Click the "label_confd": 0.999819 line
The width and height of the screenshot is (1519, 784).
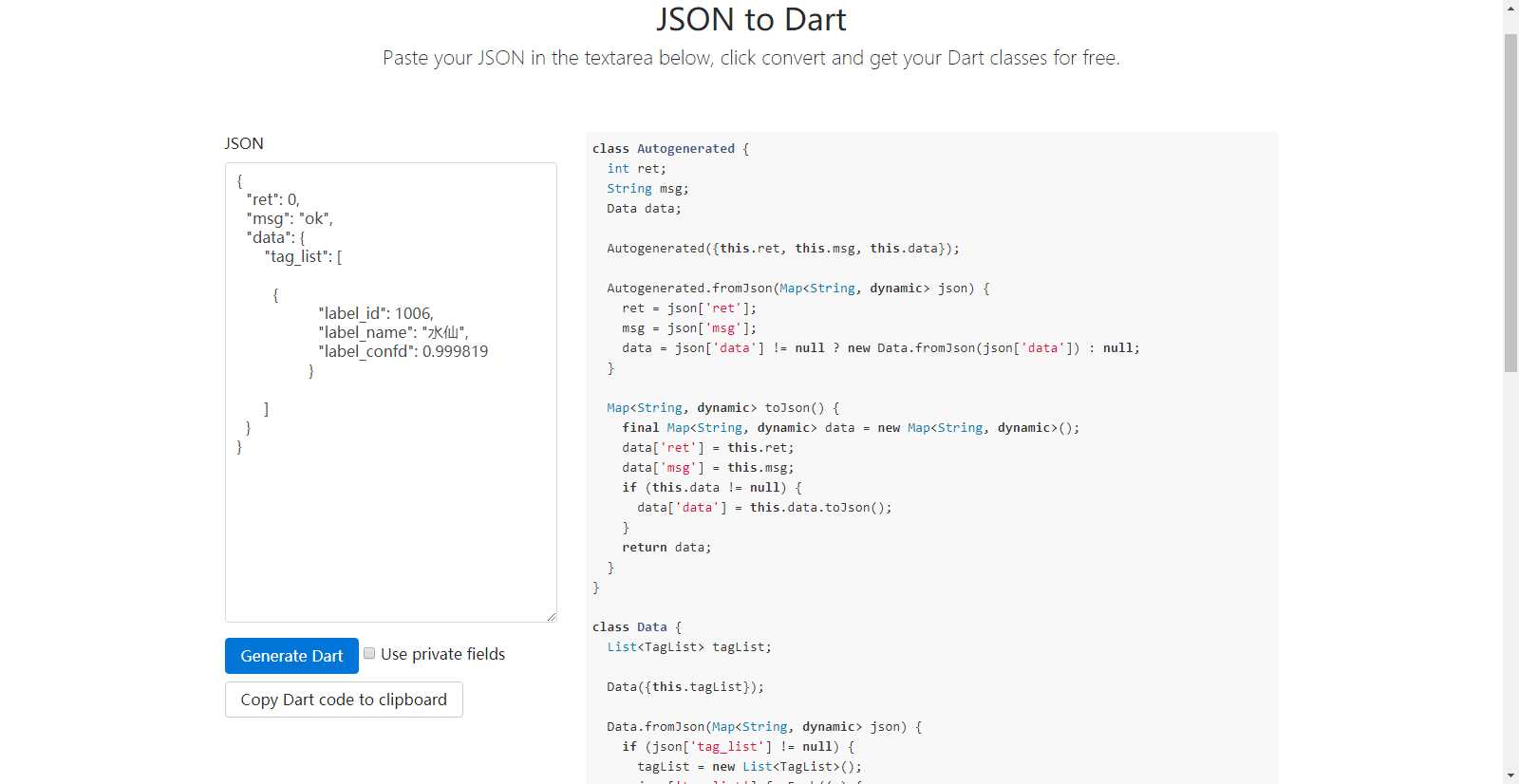click(x=403, y=351)
